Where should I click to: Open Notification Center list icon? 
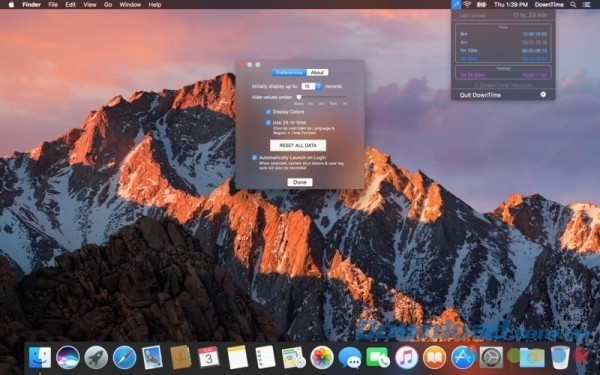pos(586,5)
